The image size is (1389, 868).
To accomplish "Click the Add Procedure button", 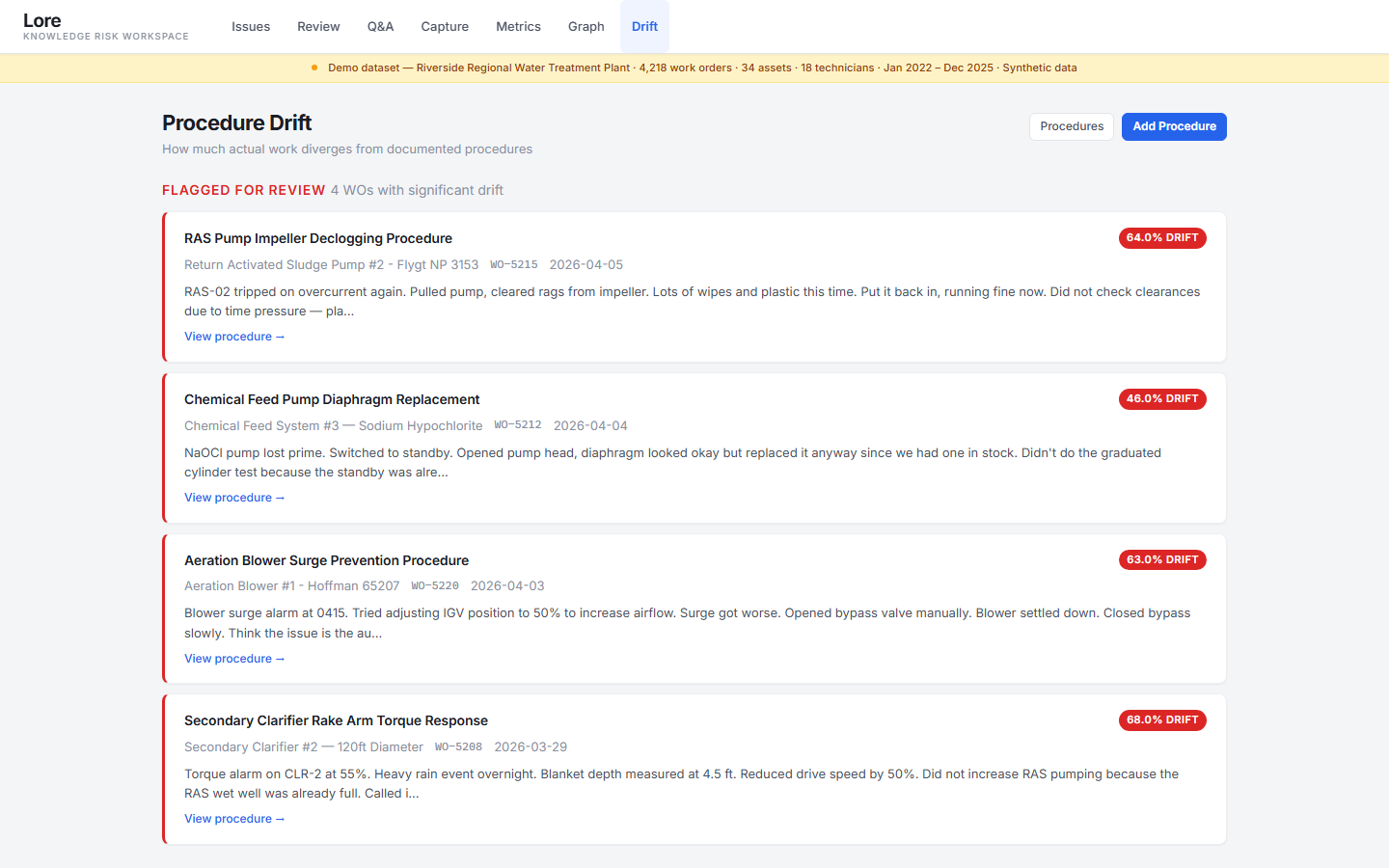I will coord(1174,126).
